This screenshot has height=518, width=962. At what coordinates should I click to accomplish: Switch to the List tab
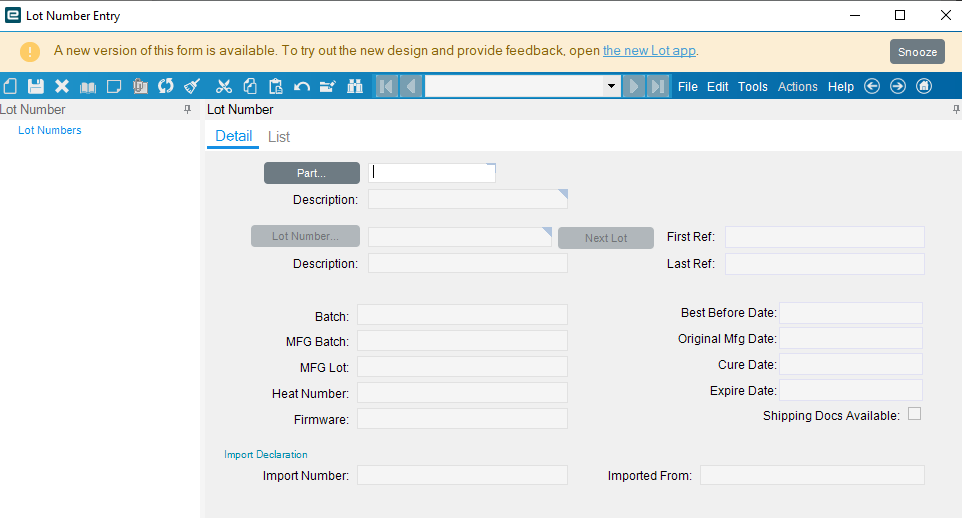pos(279,137)
